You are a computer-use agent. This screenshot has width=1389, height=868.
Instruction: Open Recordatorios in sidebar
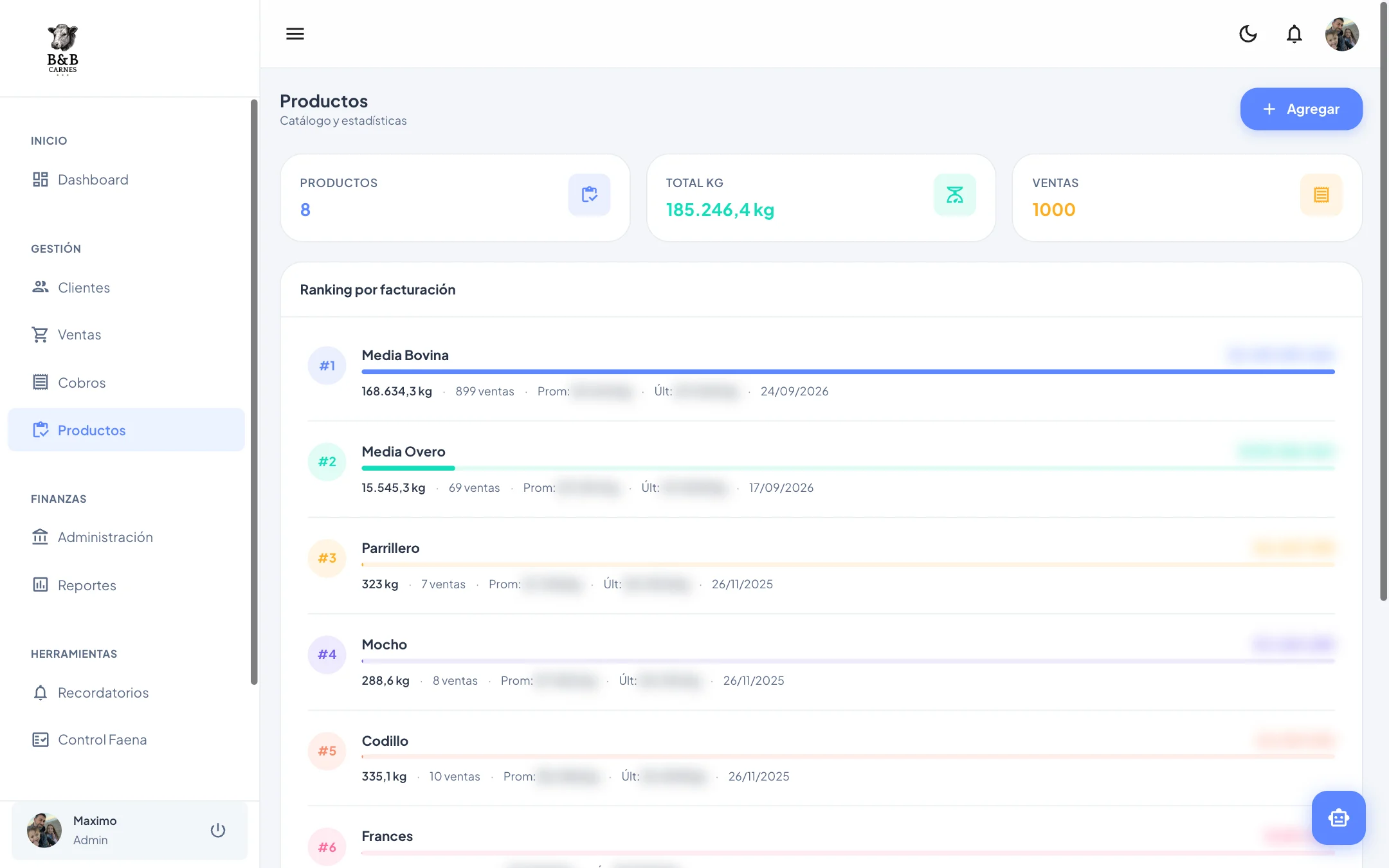(x=126, y=692)
